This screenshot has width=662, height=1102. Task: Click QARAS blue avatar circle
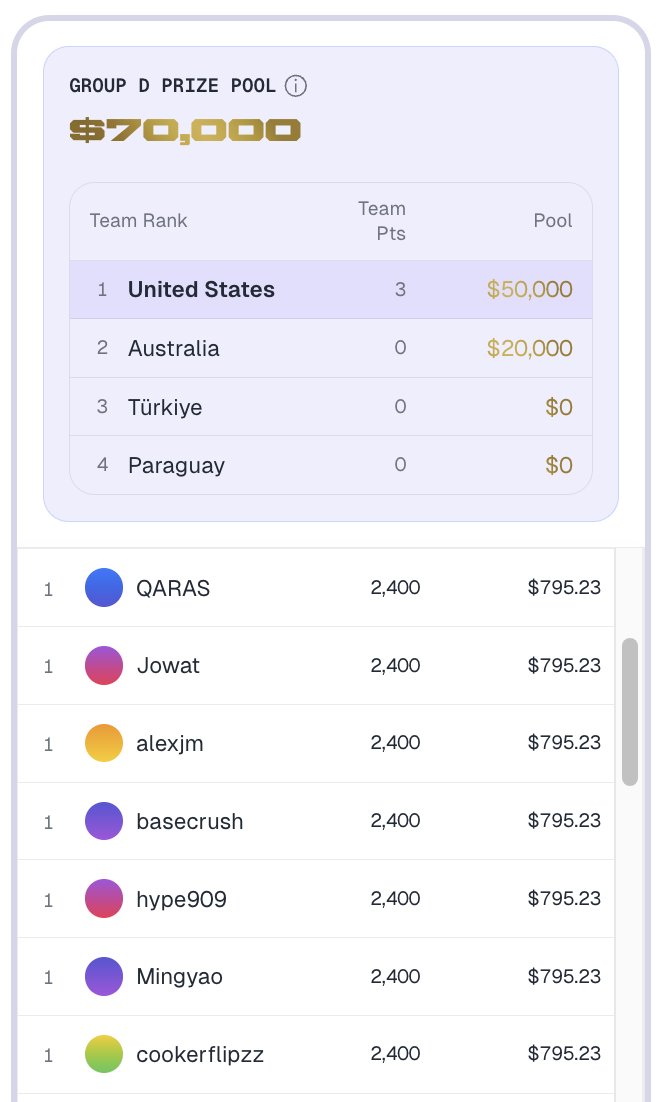click(x=104, y=588)
